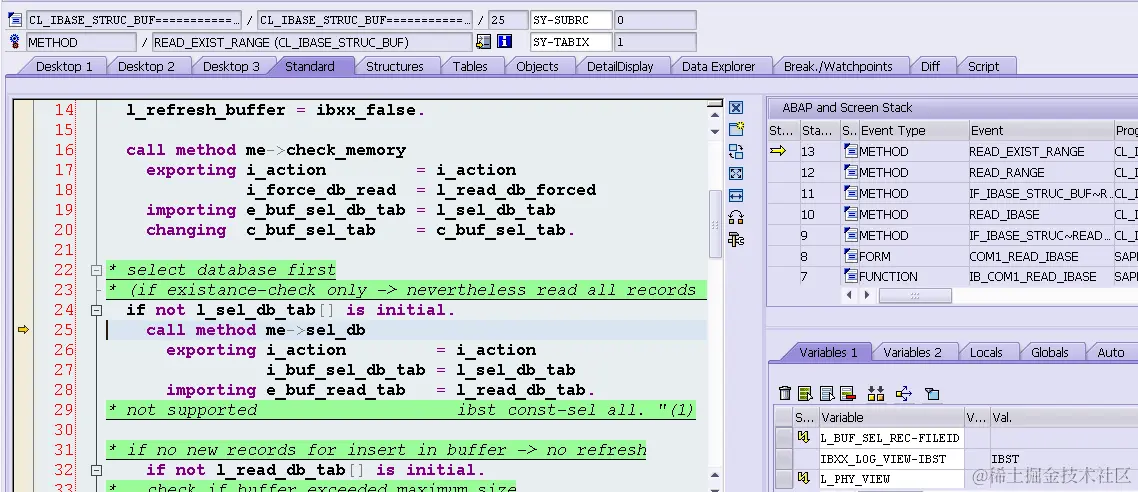Select the row selector for IBXX_LOG_VIEW-IBST

[783, 459]
